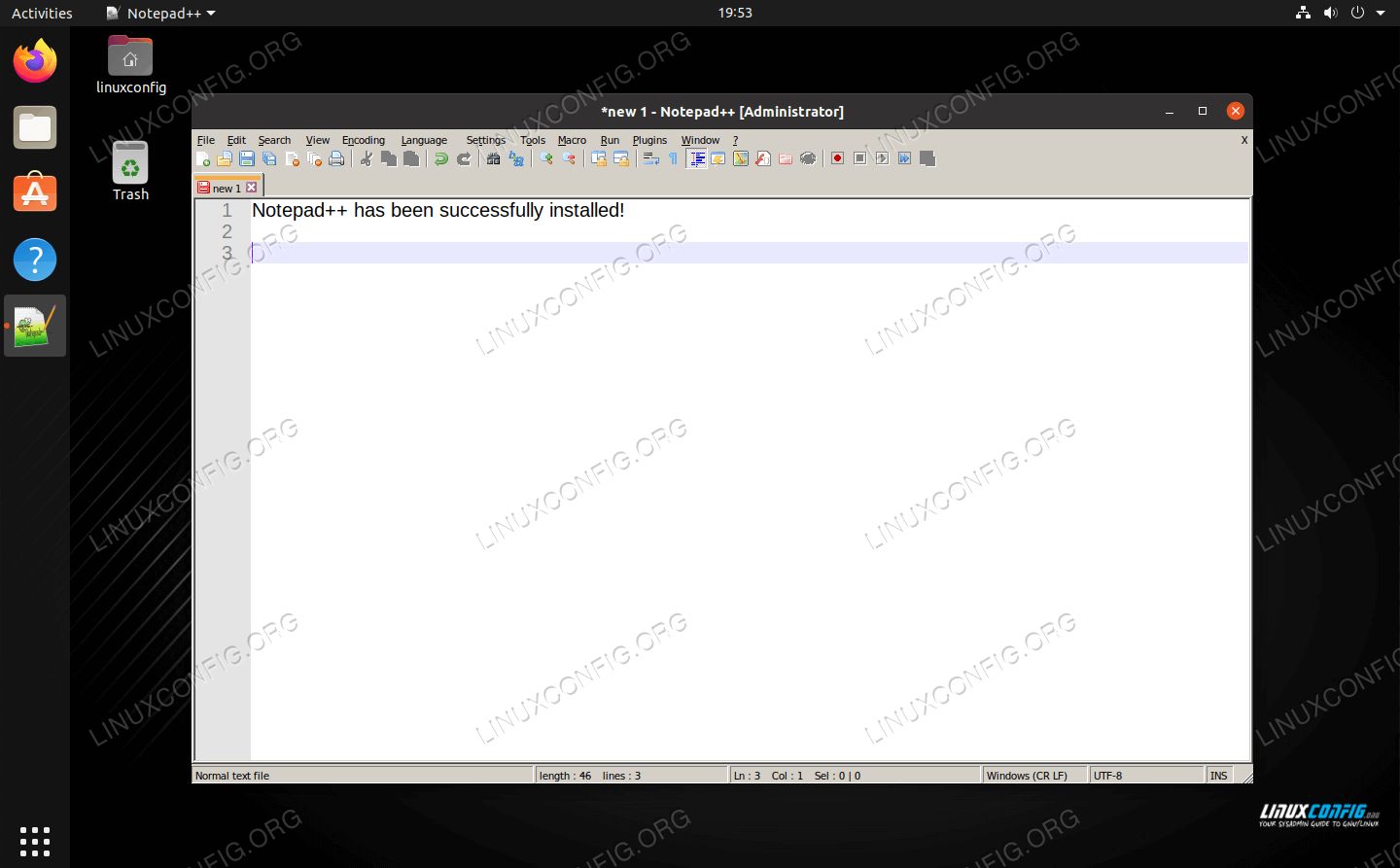Click the Stop Recording macro icon
The image size is (1400, 868).
click(x=859, y=158)
